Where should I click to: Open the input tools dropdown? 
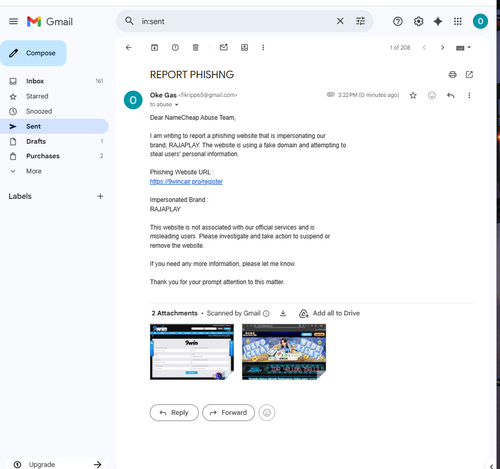coord(463,48)
